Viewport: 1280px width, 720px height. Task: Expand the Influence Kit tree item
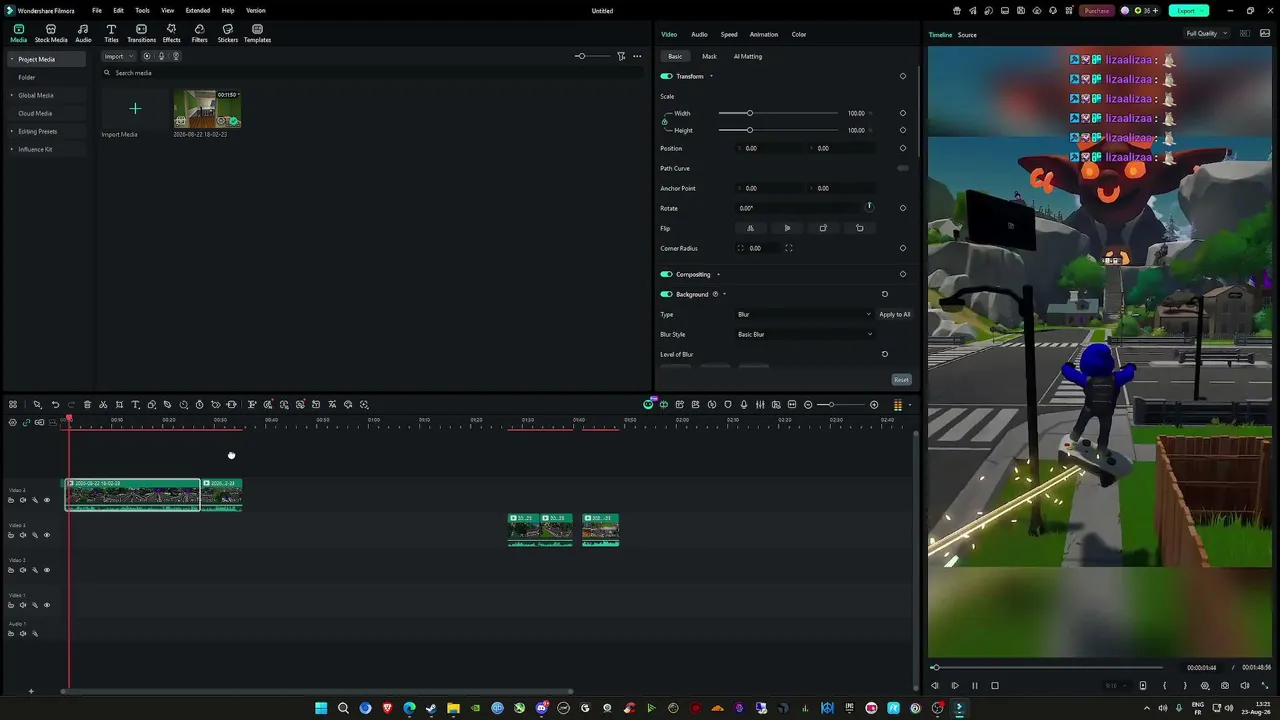[x=12, y=149]
